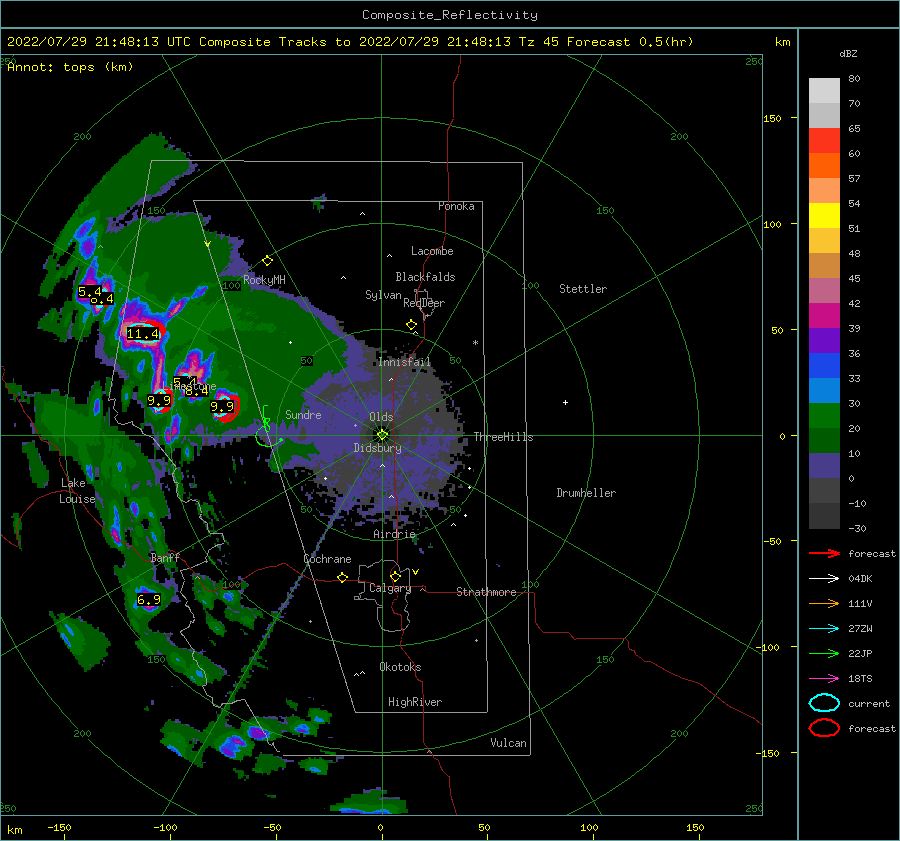900x841 pixels.
Task: Click the Vulcan town label
Action: [x=508, y=743]
